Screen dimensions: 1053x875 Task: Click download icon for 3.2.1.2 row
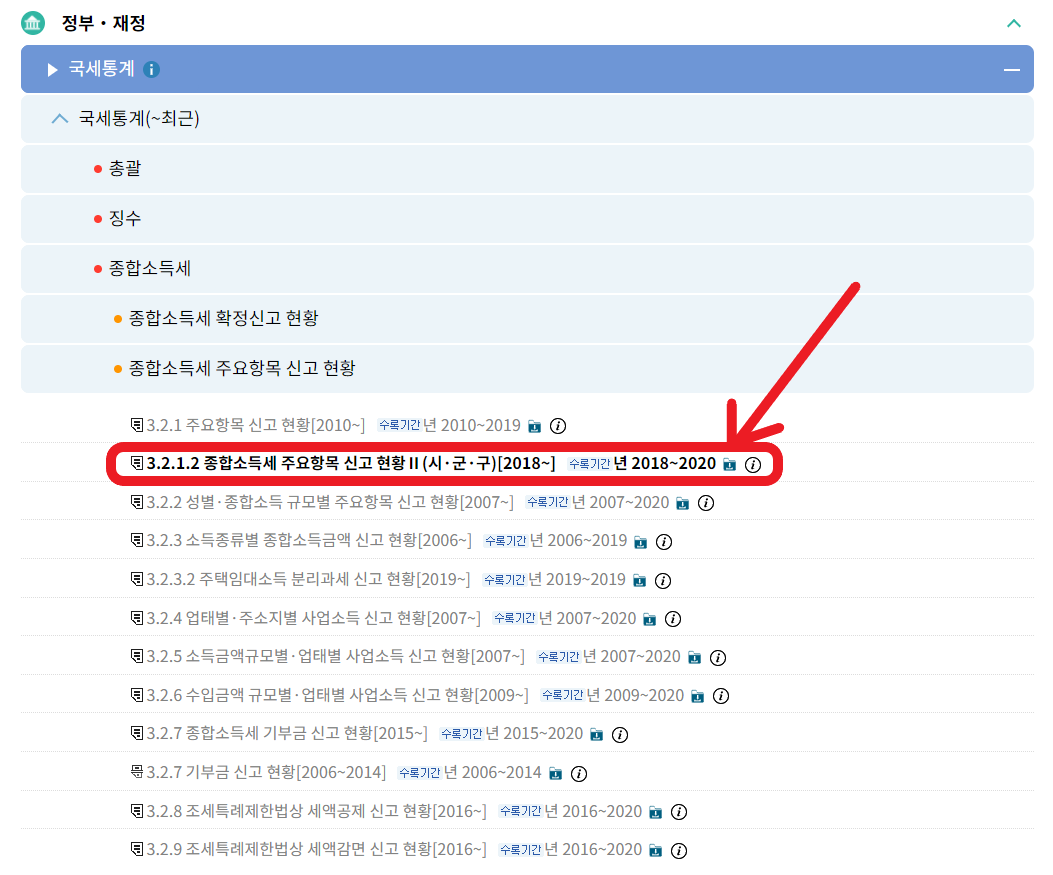(x=729, y=465)
